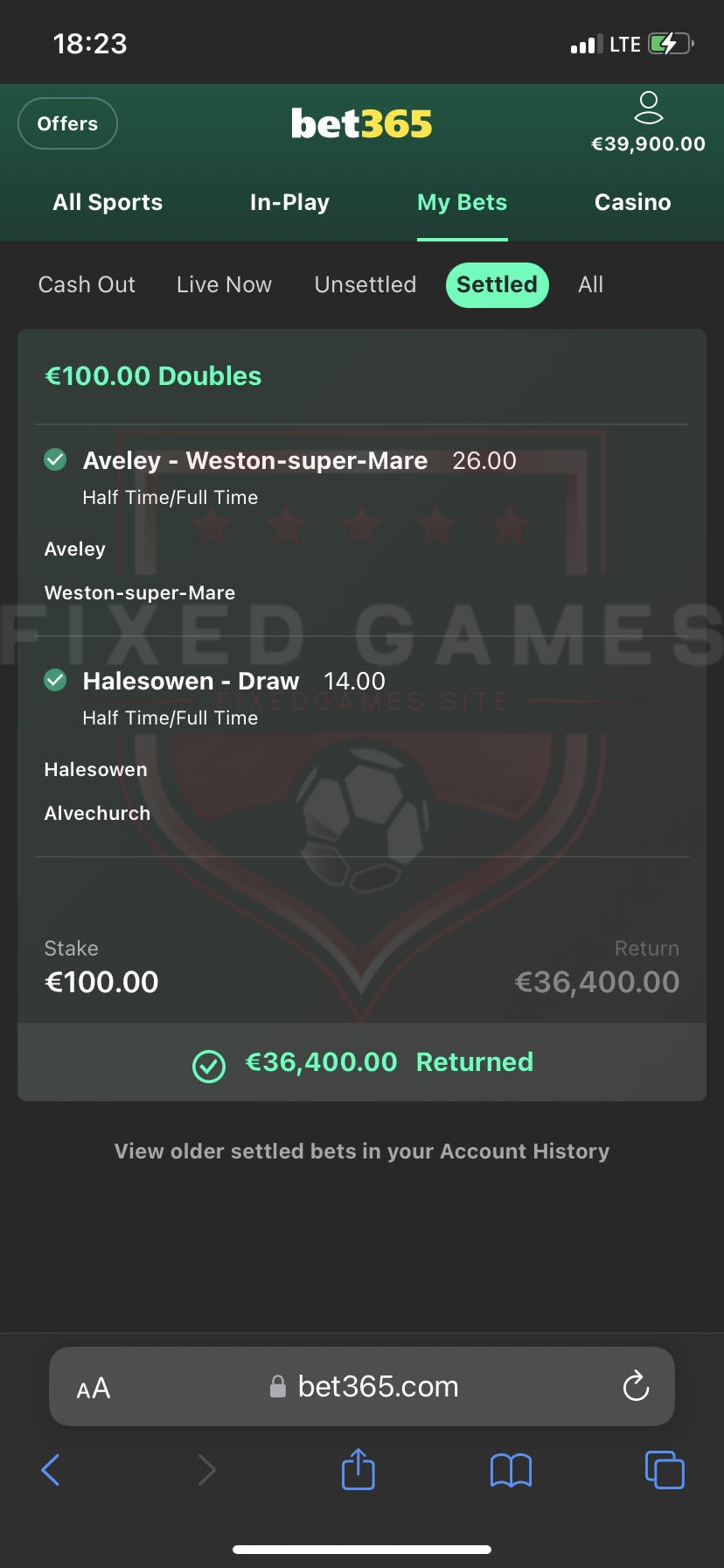Select the Halesowen - Draw checkmark

coord(55,680)
